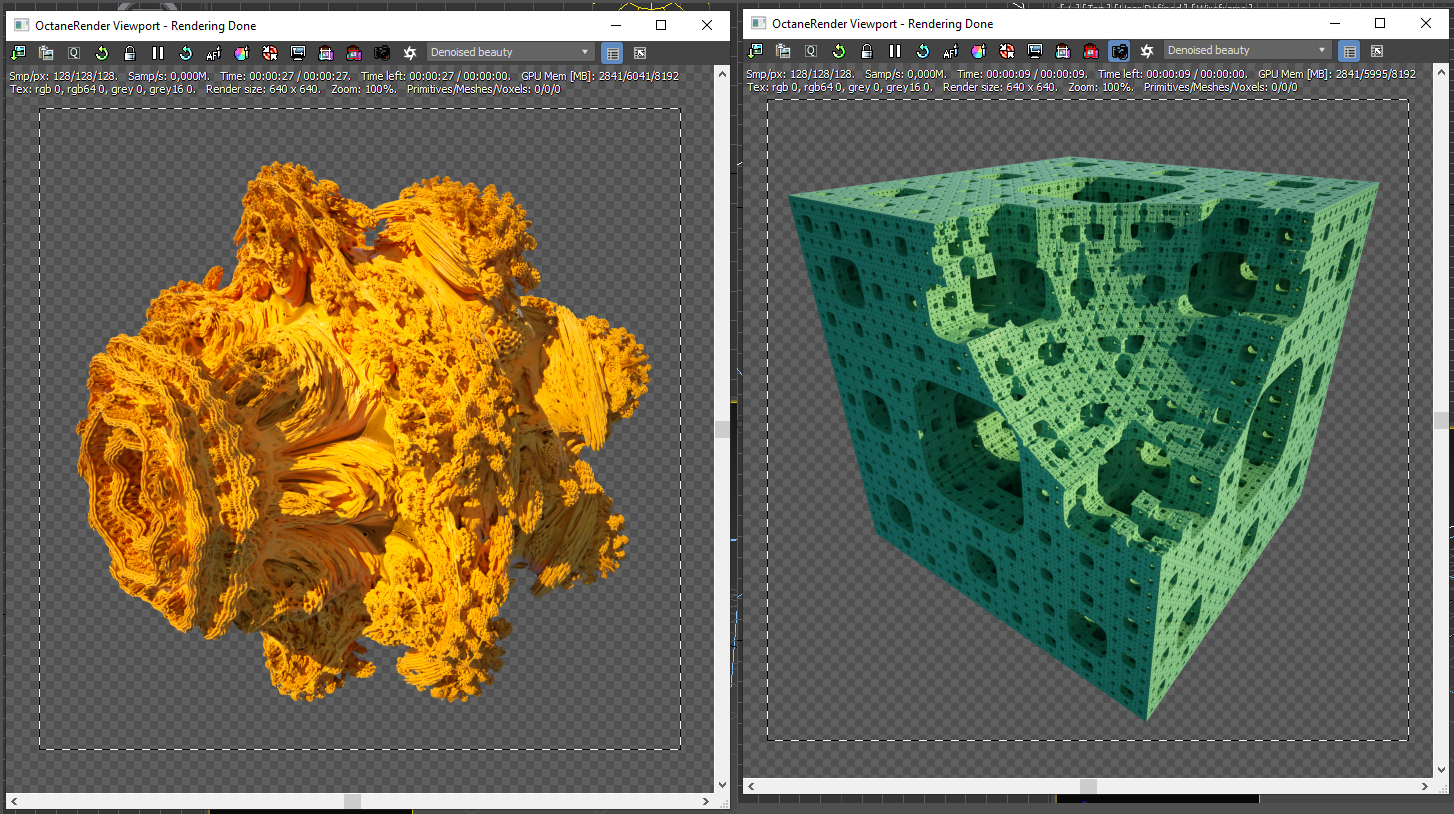Click the horizontal scrollbar thumb in orange fractal window

coord(352,802)
